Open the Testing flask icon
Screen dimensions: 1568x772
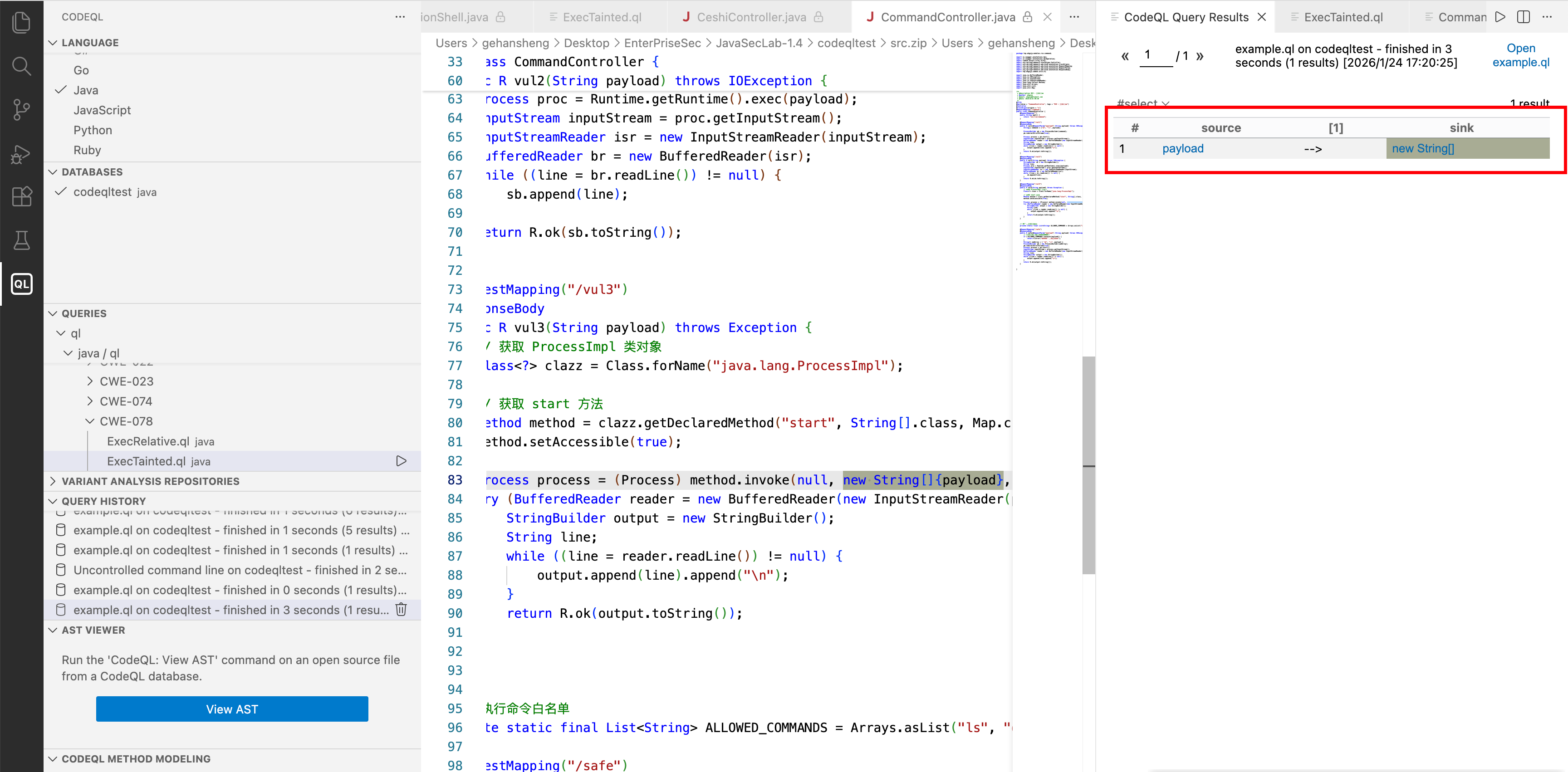[x=21, y=240]
